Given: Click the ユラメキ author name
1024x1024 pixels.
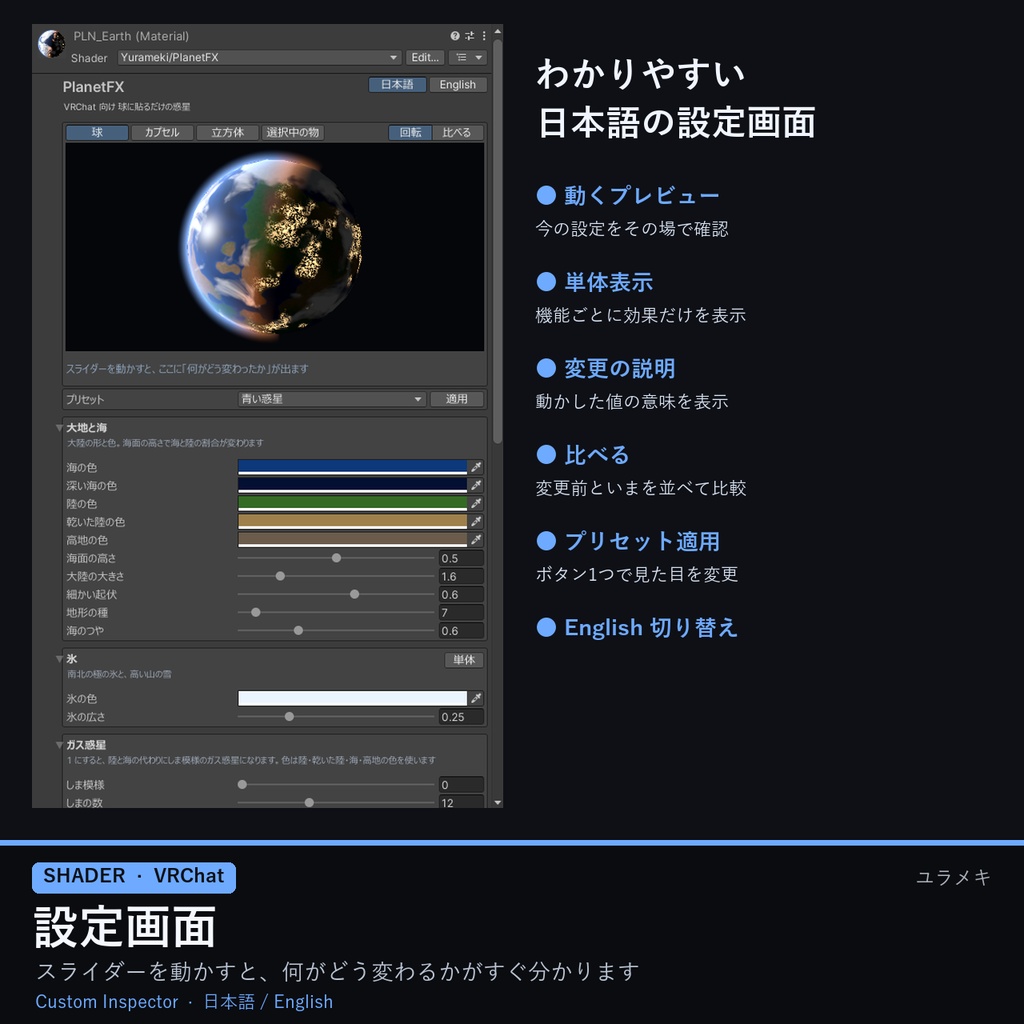Looking at the screenshot, I should pos(953,877).
